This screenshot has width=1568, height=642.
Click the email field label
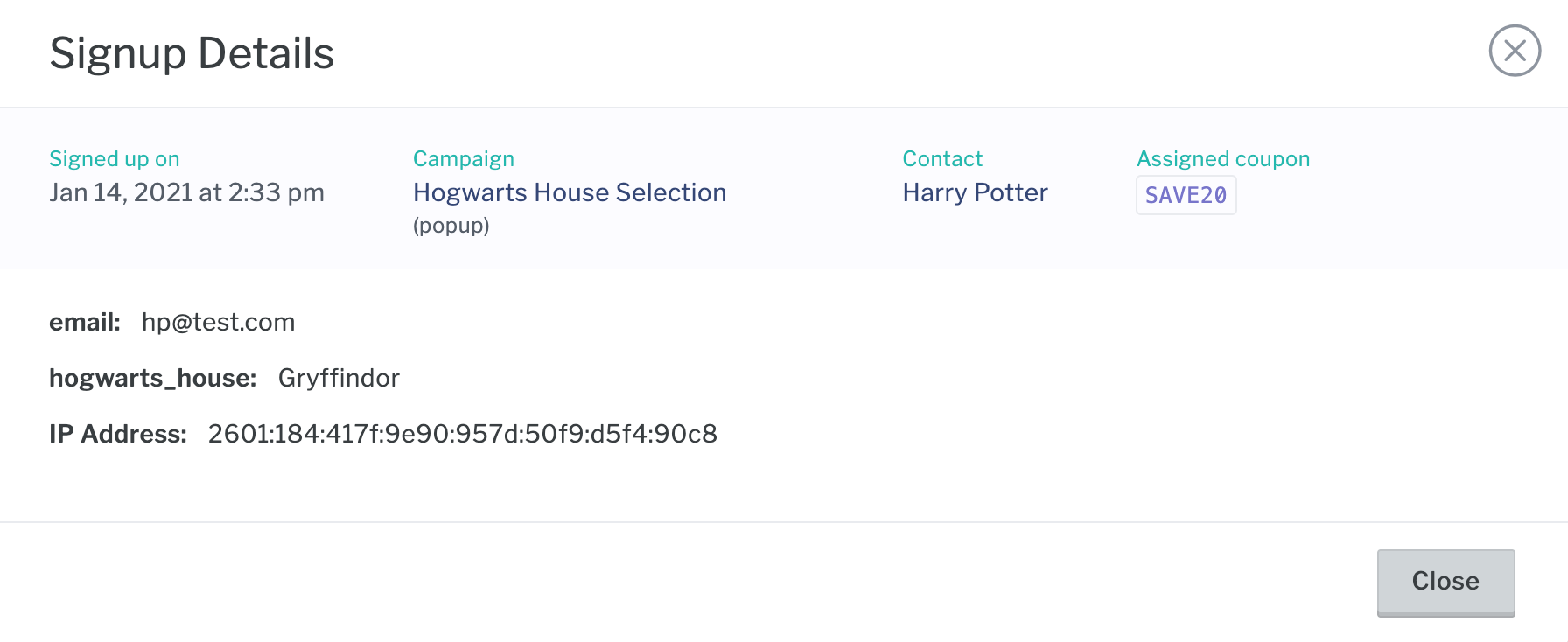tap(85, 322)
